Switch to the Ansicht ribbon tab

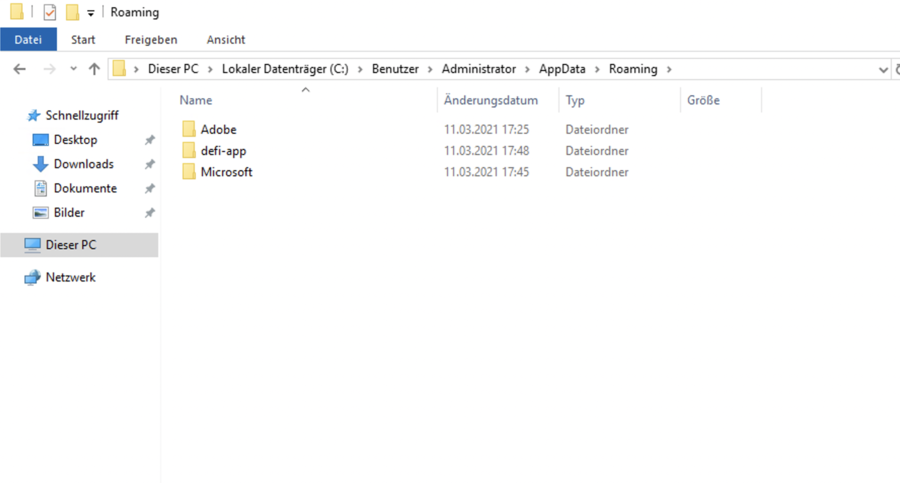[x=226, y=39]
